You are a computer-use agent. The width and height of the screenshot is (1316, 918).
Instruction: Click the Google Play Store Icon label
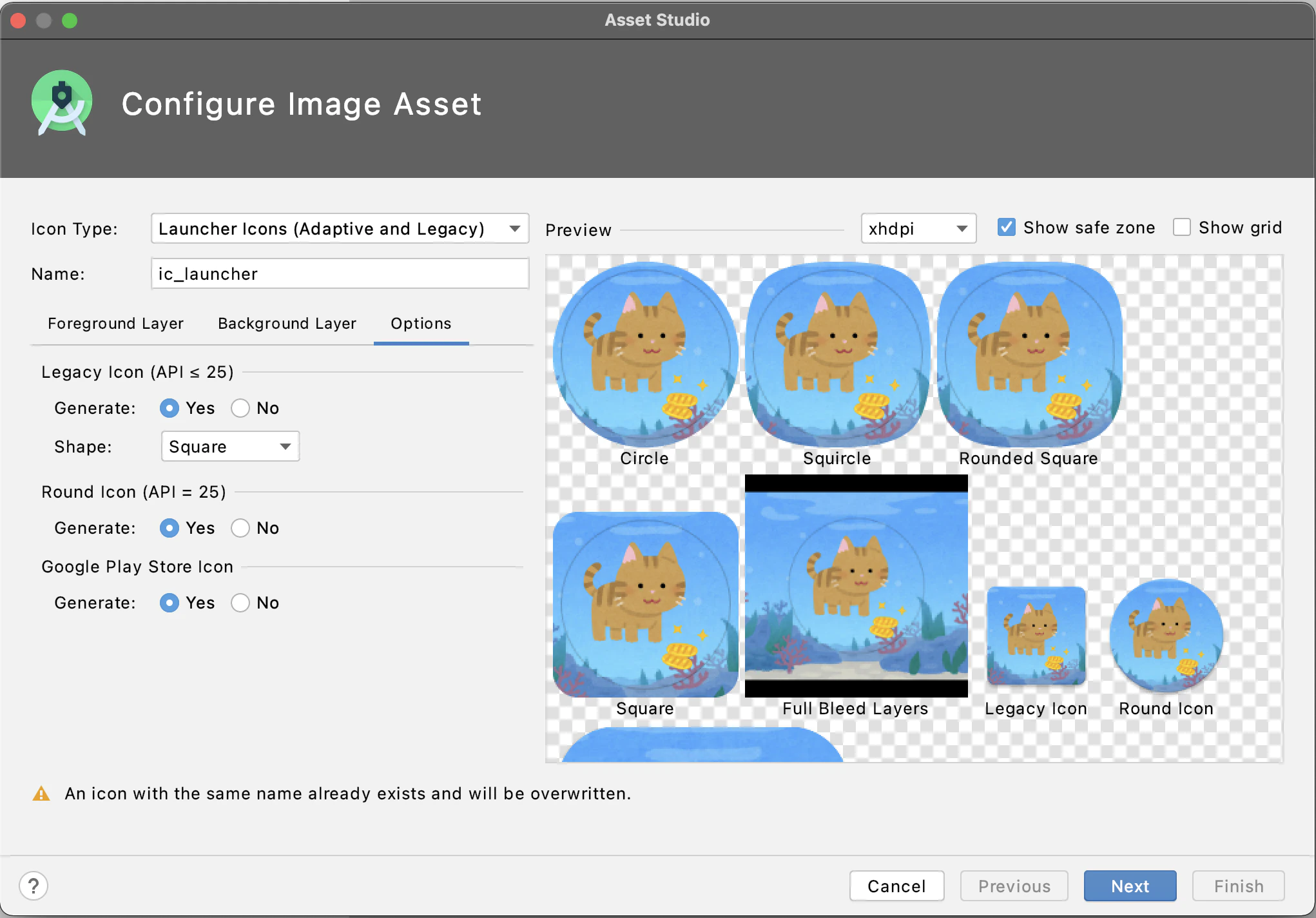137,567
